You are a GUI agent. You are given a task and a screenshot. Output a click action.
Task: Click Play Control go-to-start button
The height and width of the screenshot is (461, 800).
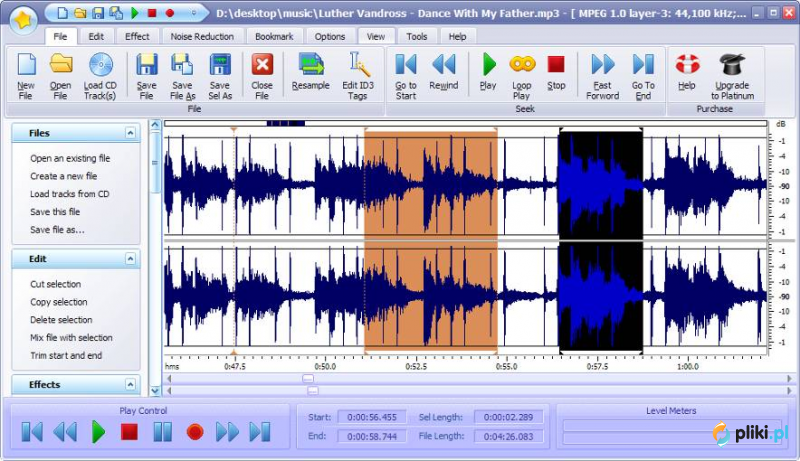[x=32, y=432]
